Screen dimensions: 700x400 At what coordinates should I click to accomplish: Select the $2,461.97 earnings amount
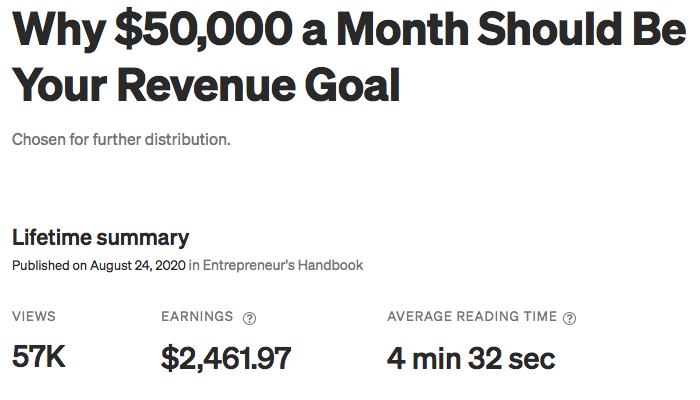226,358
